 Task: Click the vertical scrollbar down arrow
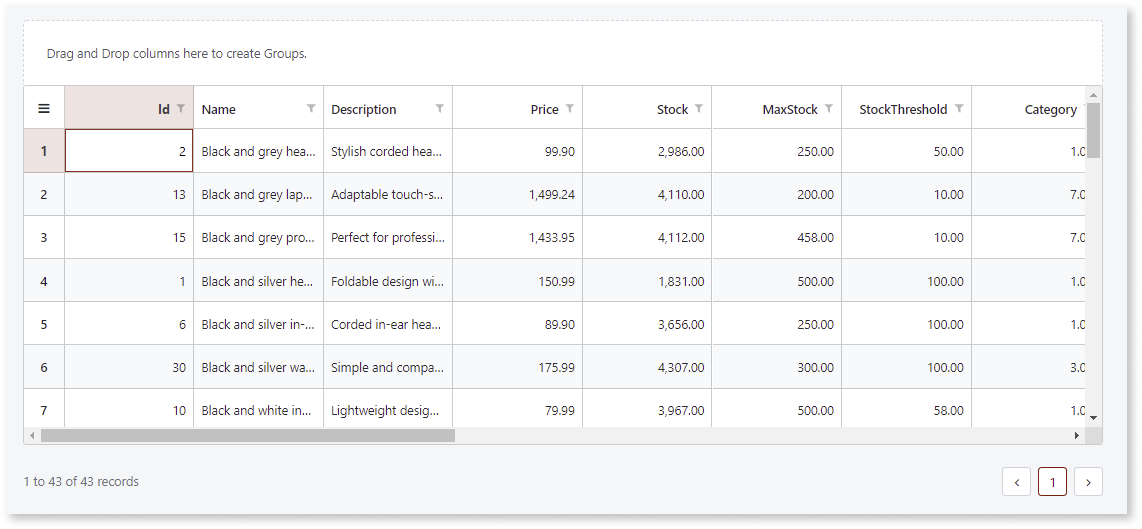1093,417
